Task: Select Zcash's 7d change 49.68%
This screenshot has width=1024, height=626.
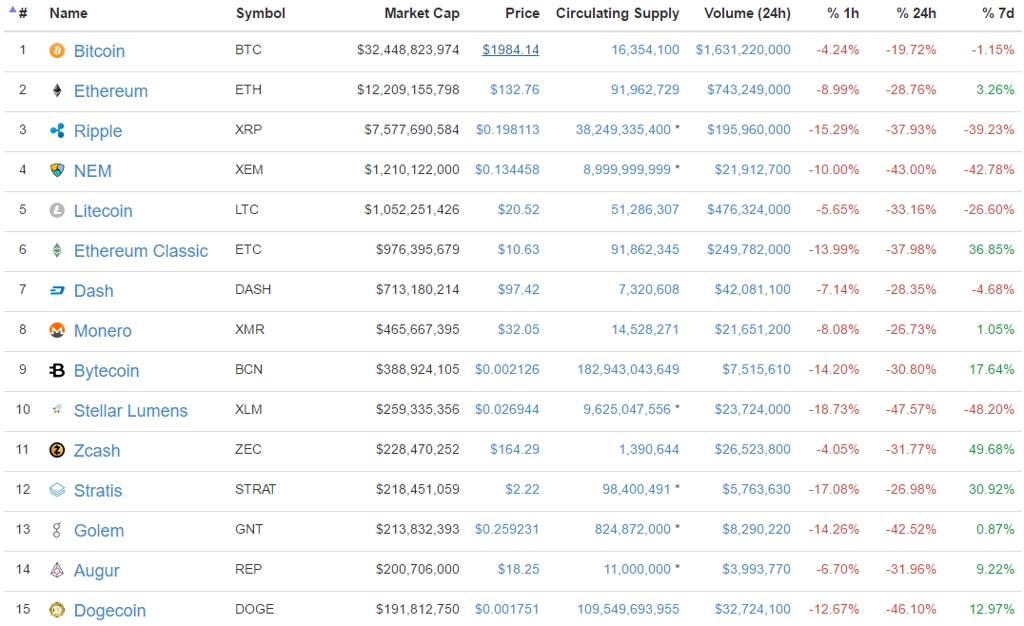Action: pyautogui.click(x=991, y=449)
